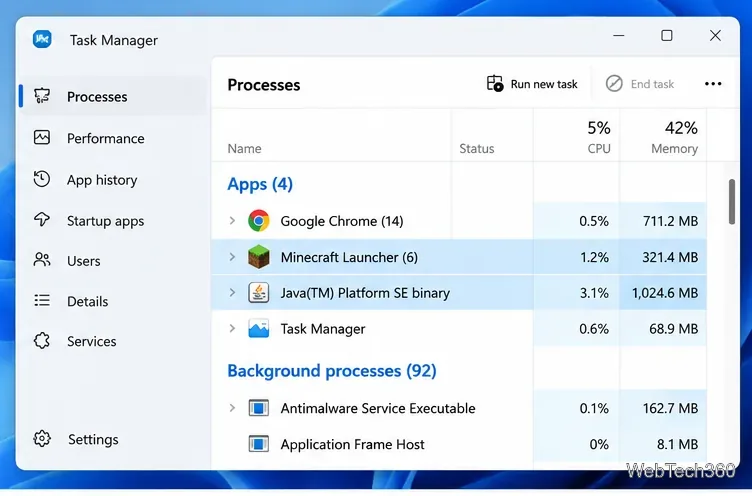Click the Services puzzle icon
752x496 pixels.
[42, 341]
